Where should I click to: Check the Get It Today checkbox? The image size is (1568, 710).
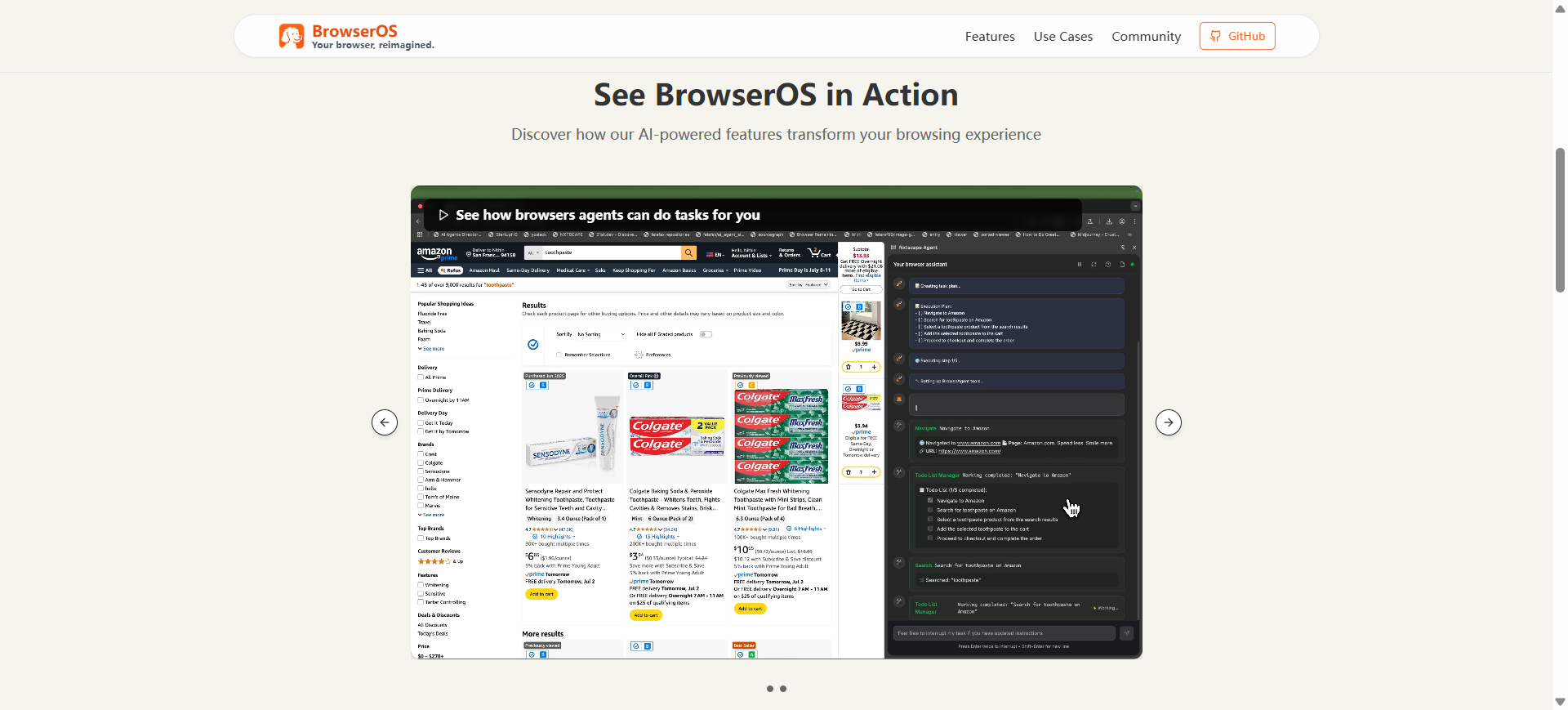pos(421,423)
